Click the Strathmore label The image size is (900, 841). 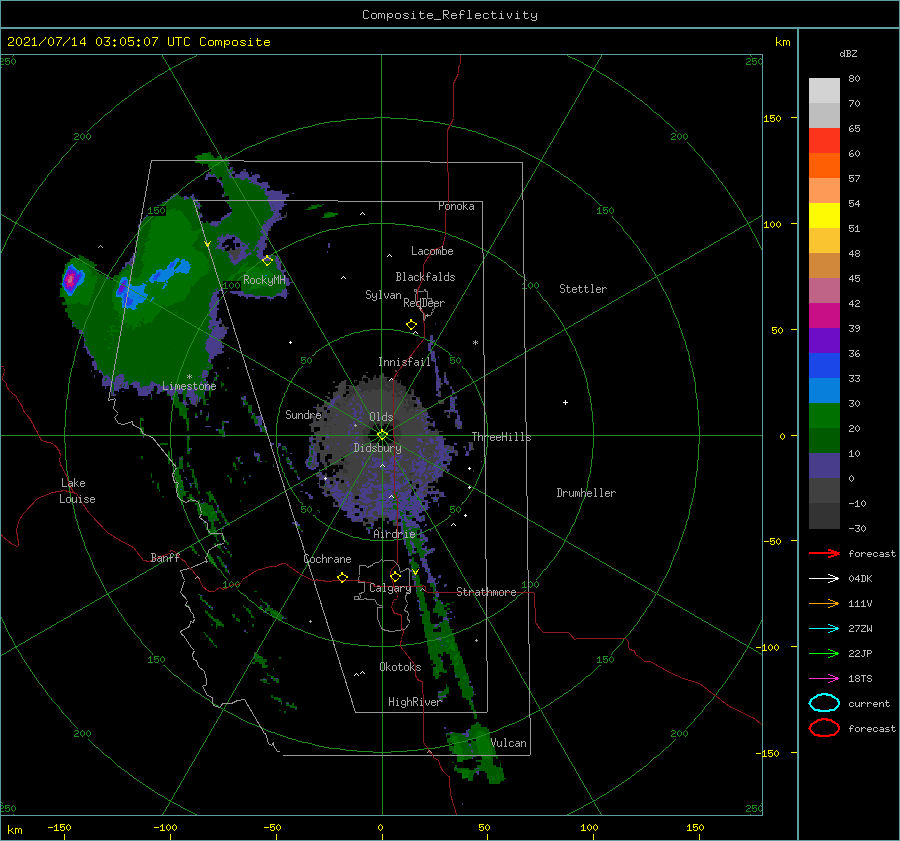click(x=486, y=592)
